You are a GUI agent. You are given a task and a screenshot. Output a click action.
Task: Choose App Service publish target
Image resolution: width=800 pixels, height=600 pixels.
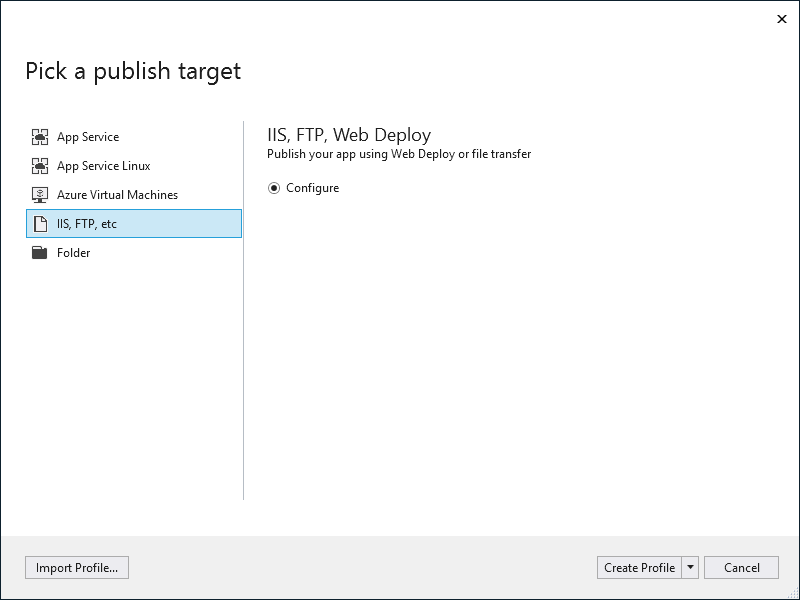click(x=134, y=137)
